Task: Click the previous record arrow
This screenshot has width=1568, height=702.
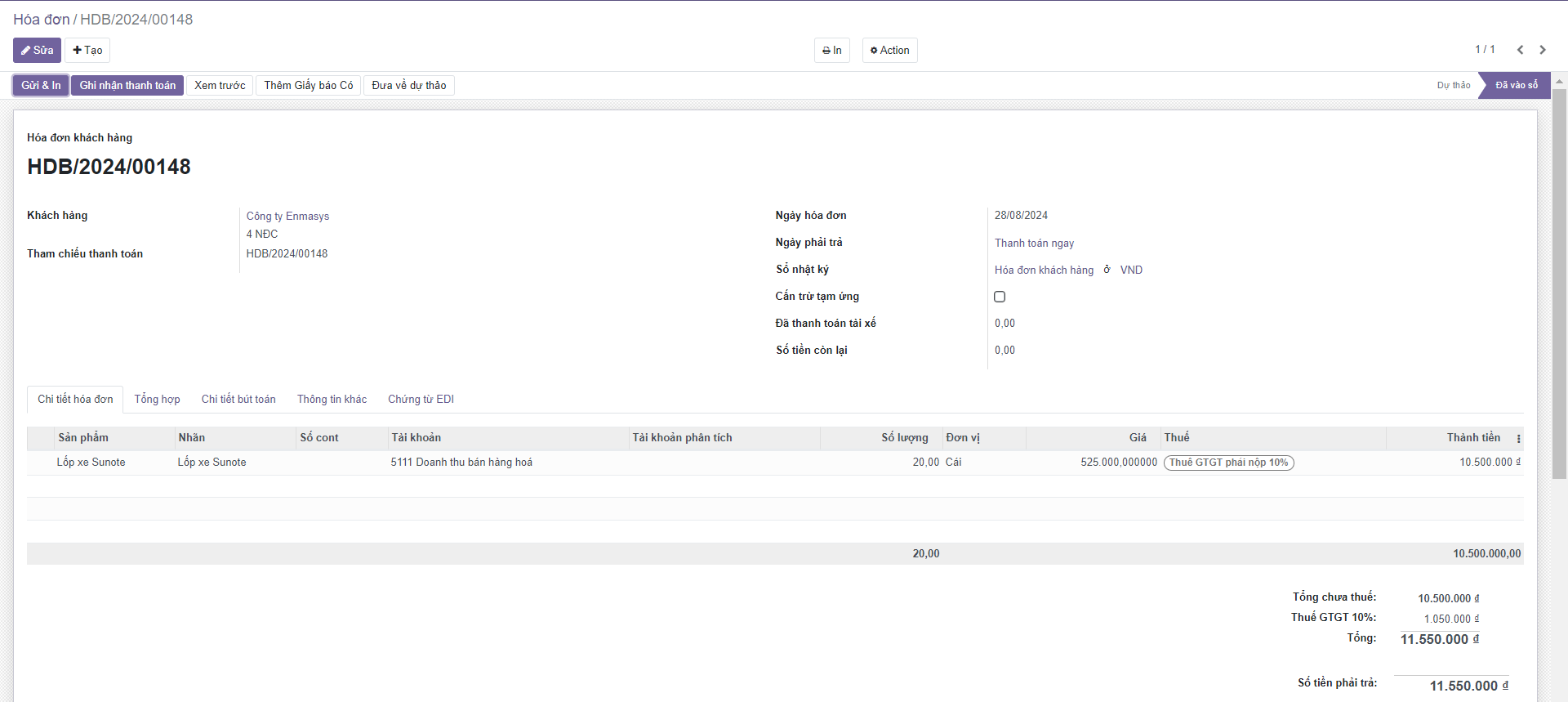Action: coord(1520,50)
